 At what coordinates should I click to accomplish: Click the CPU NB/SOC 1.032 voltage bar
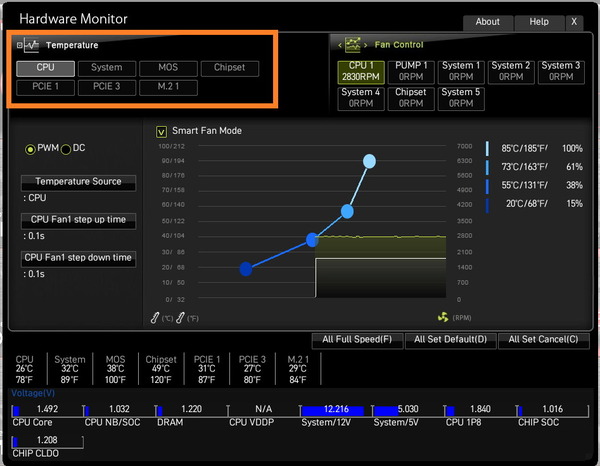(x=119, y=411)
